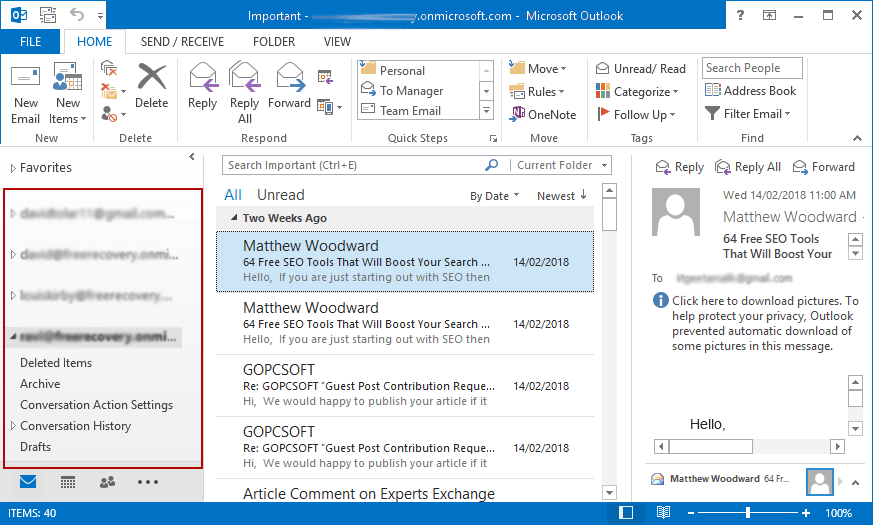Switch to Calendar view in navigation bar
The width and height of the screenshot is (873, 525).
(68, 482)
